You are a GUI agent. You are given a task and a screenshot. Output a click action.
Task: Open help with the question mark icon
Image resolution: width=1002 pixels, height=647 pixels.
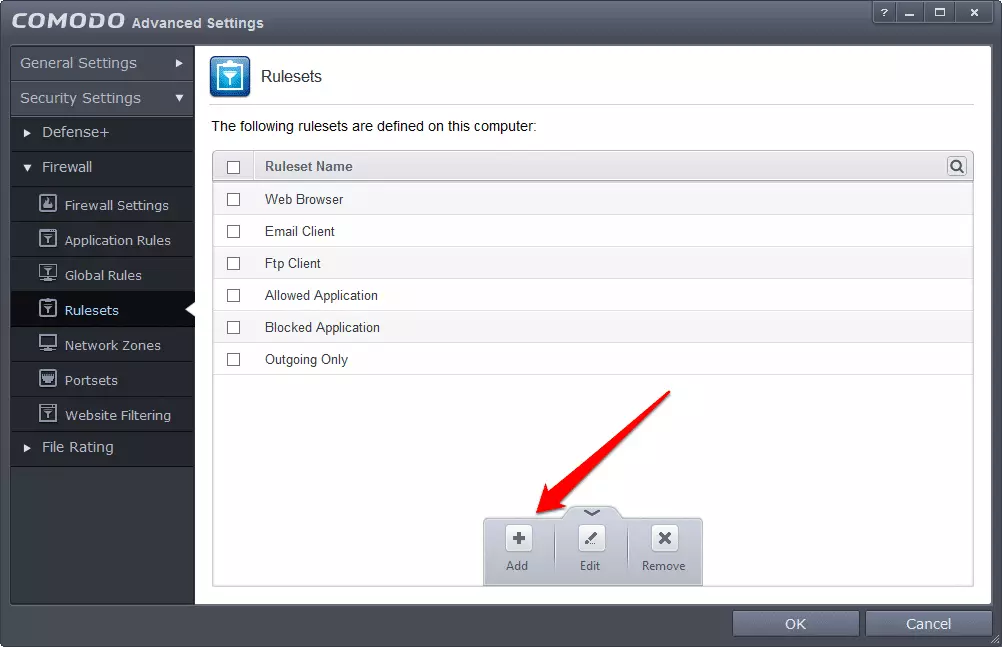[885, 13]
